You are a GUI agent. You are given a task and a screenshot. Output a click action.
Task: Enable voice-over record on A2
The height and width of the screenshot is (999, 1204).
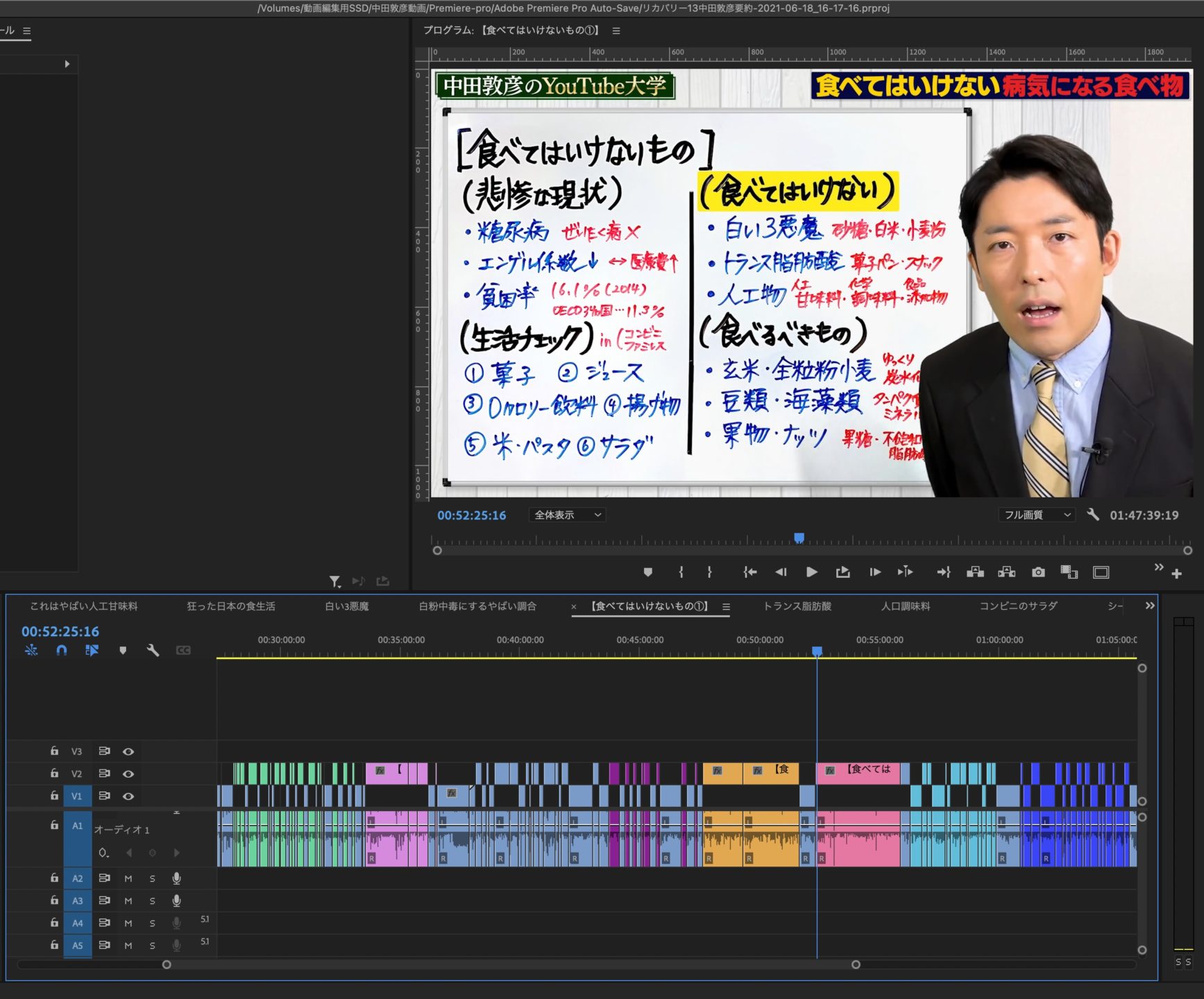177,878
